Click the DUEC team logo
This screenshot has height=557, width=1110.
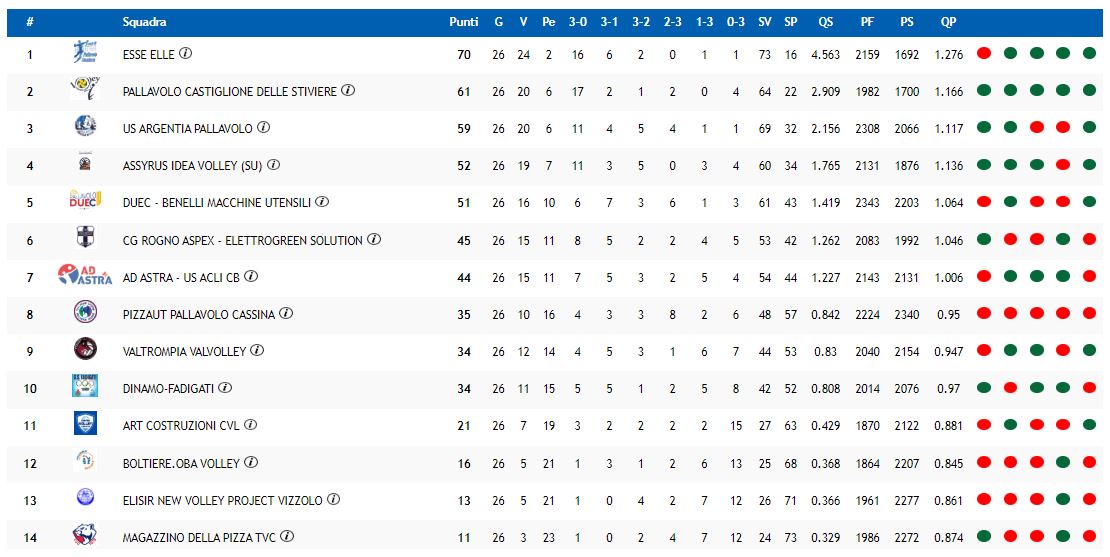pos(85,200)
